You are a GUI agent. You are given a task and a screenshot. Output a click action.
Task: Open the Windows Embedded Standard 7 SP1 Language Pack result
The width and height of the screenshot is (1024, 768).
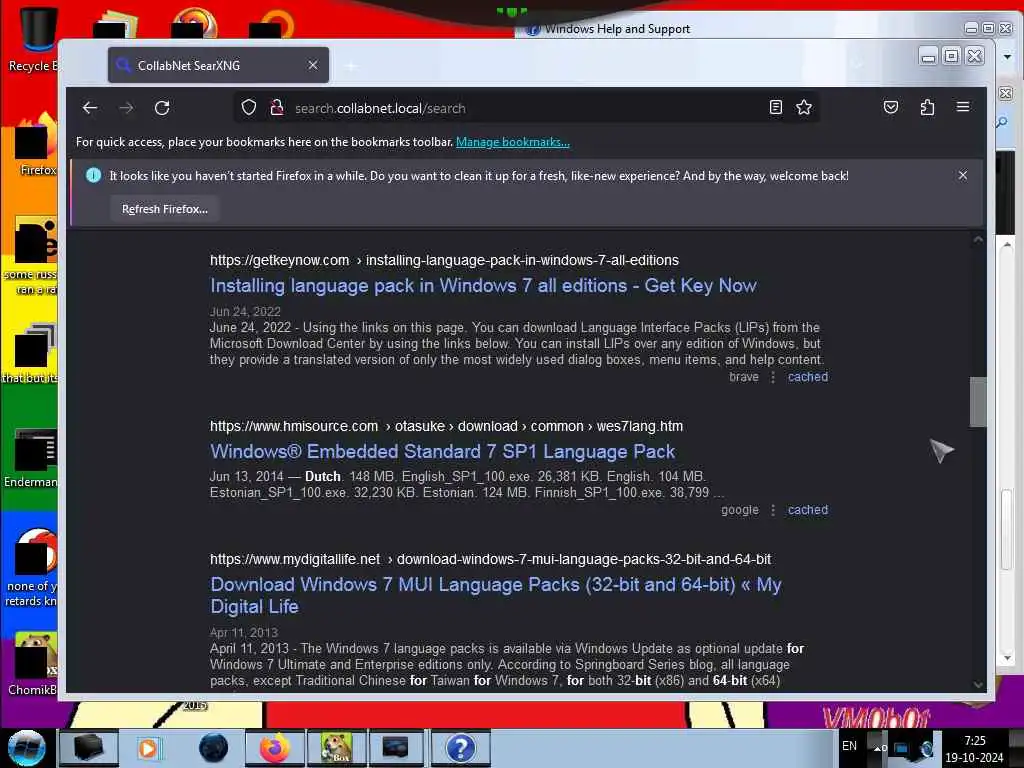tap(443, 452)
